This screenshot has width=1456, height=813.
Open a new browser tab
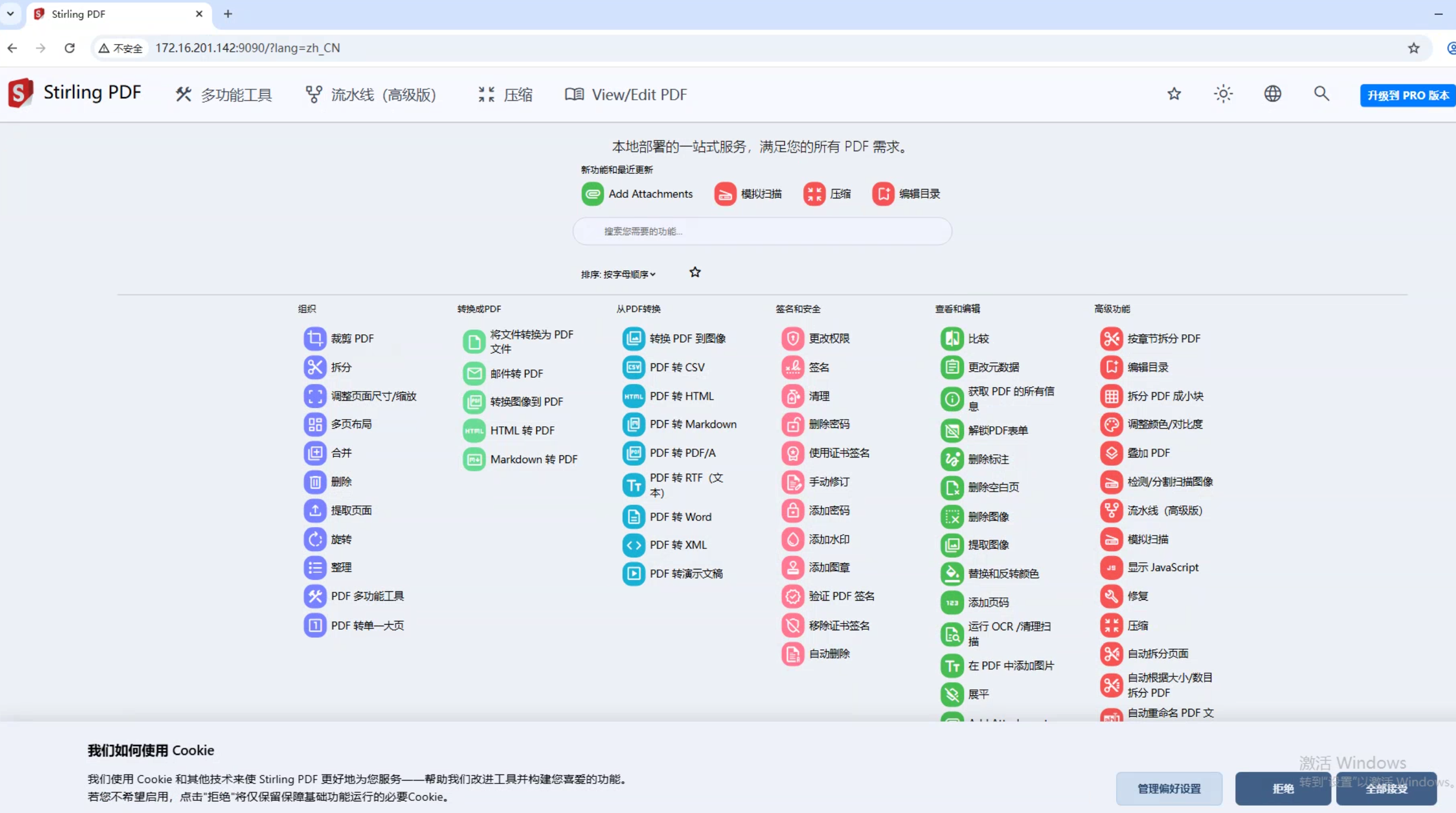click(x=228, y=14)
